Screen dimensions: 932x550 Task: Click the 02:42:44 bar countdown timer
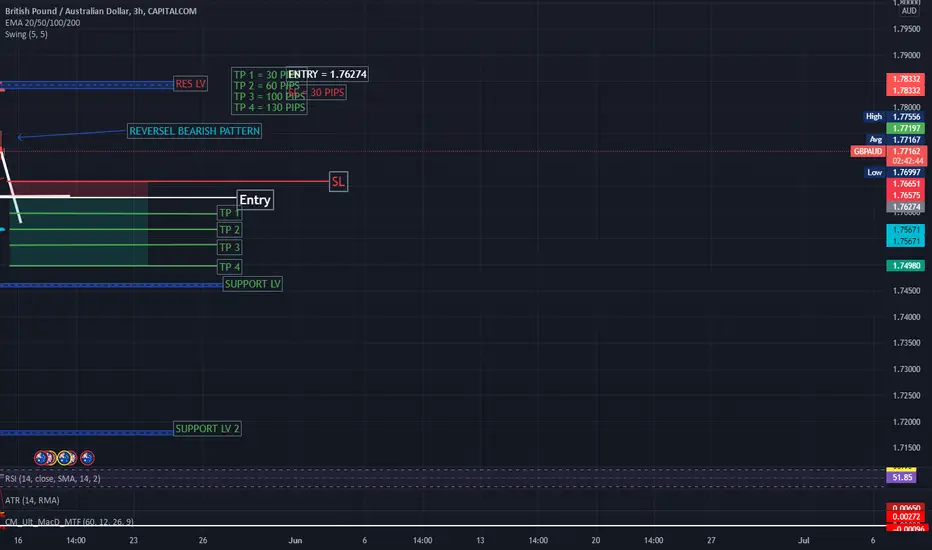click(x=906, y=161)
